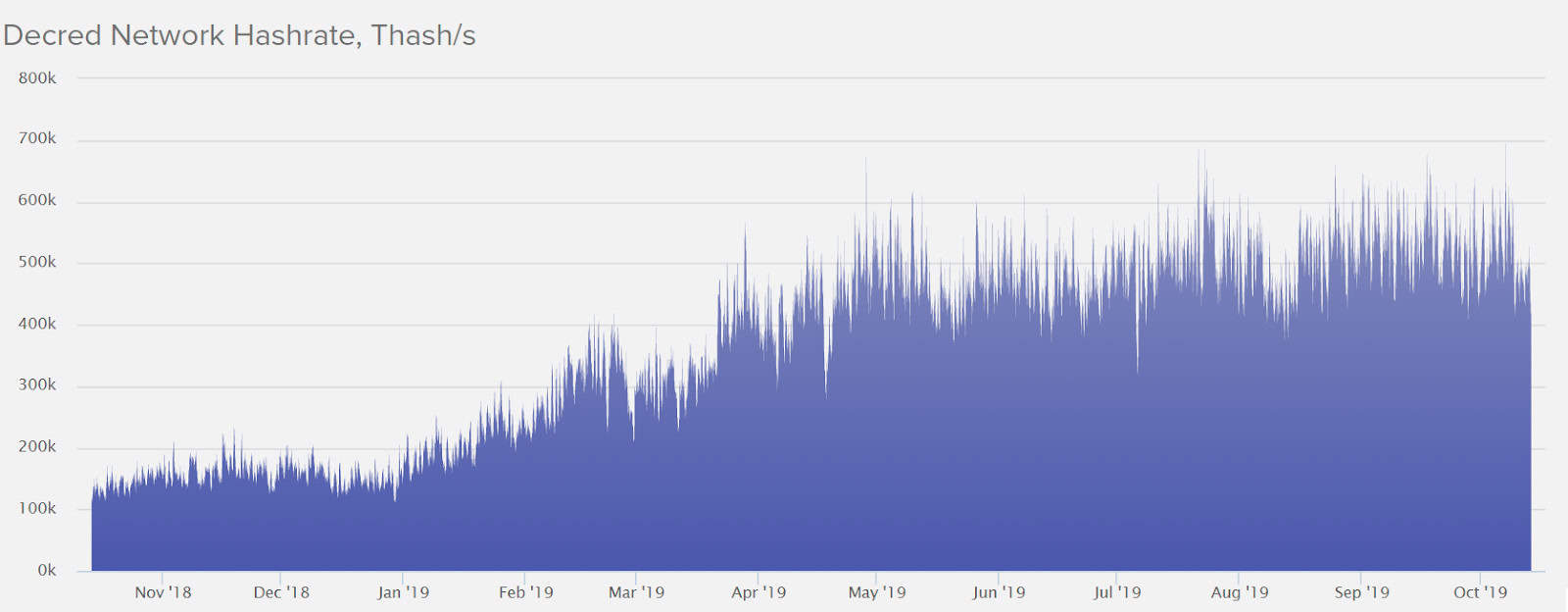Click the Oct '19 x-axis label
The height and width of the screenshot is (612, 1568).
(x=1480, y=592)
